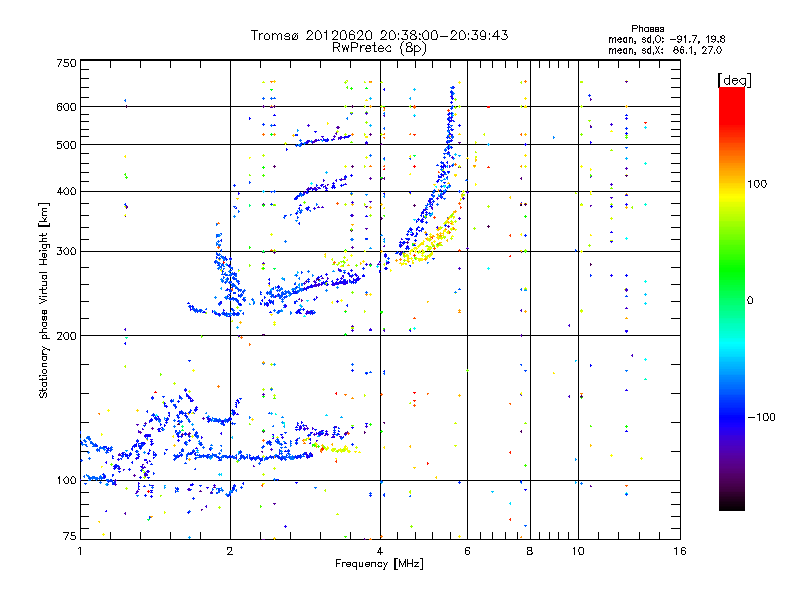This screenshot has height=600, width=800.
Task: Click the plot title "Tromsø 20120620 20:38:00-20:39:43"
Action: tap(379, 35)
